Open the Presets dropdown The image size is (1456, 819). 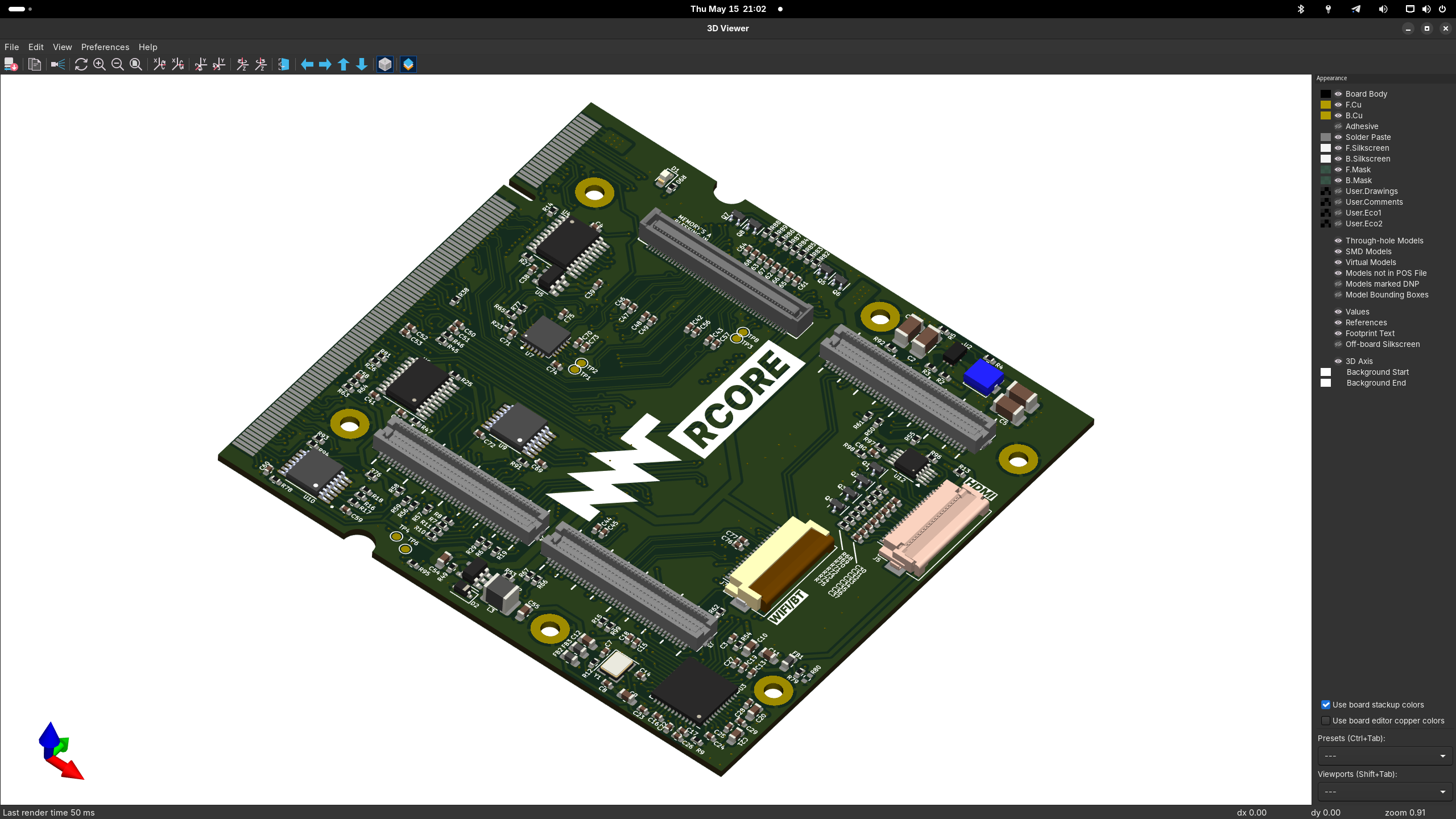point(1385,756)
